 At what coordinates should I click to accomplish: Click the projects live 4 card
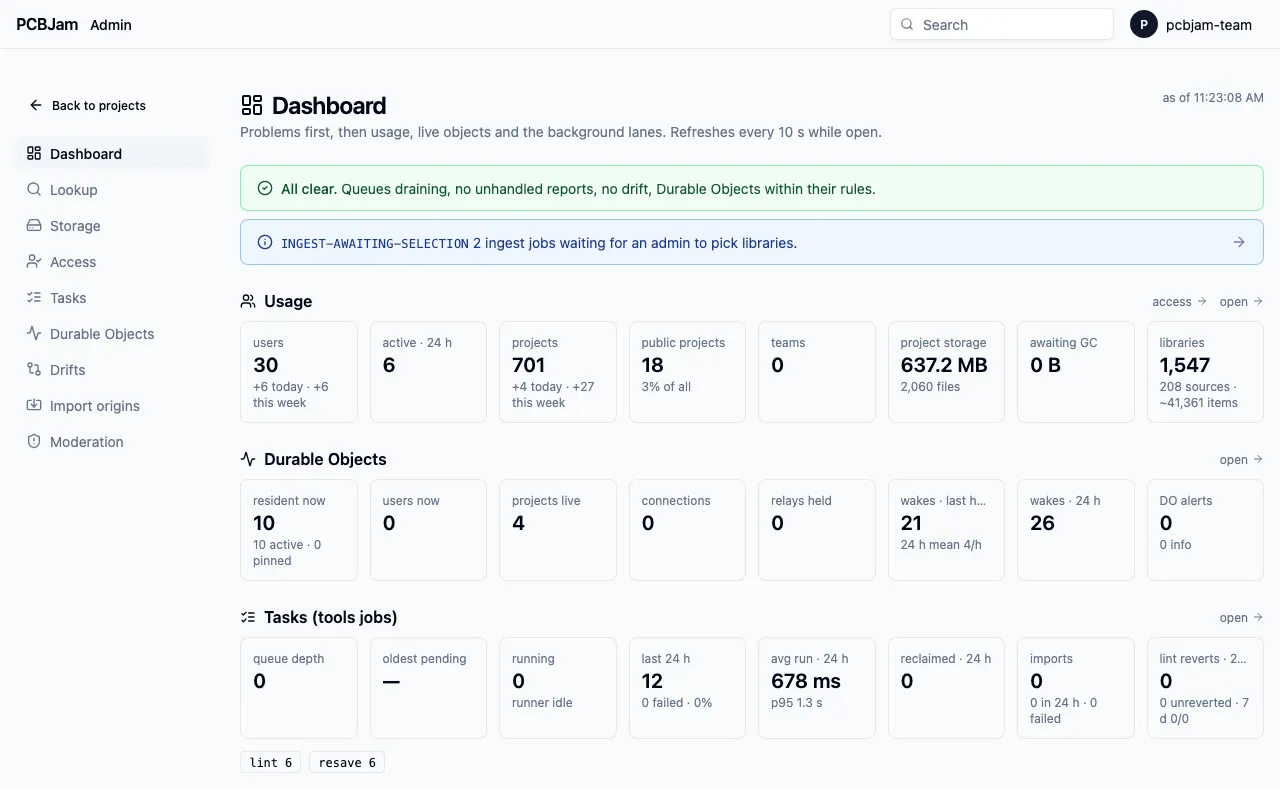(x=558, y=530)
